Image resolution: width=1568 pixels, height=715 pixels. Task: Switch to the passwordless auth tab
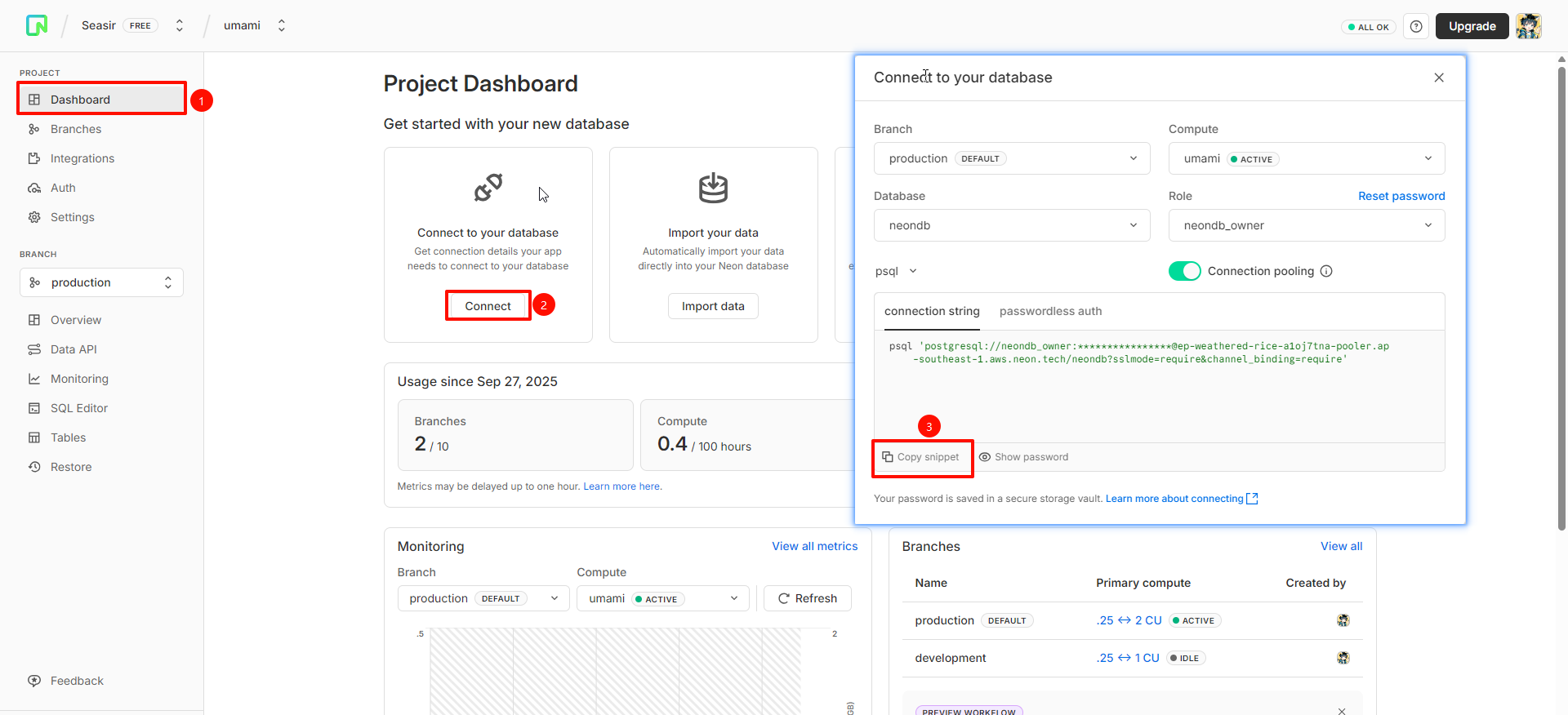1050,311
